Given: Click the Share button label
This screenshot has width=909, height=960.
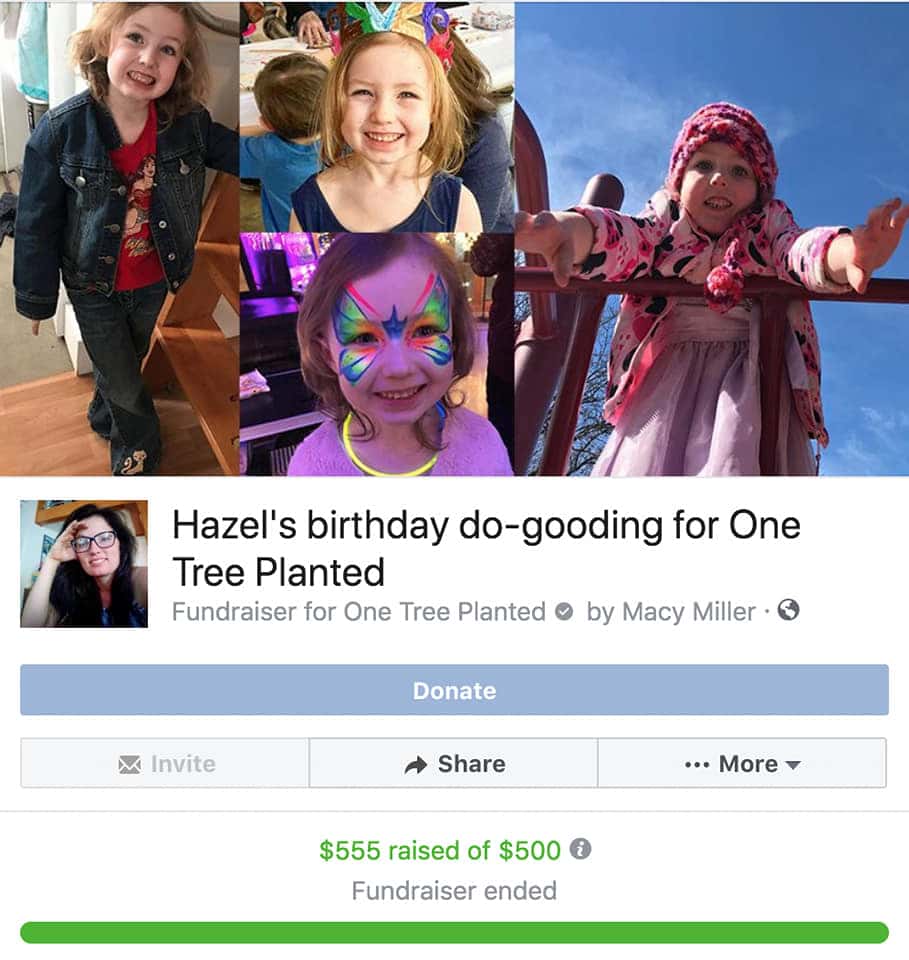Looking at the screenshot, I should [471, 764].
